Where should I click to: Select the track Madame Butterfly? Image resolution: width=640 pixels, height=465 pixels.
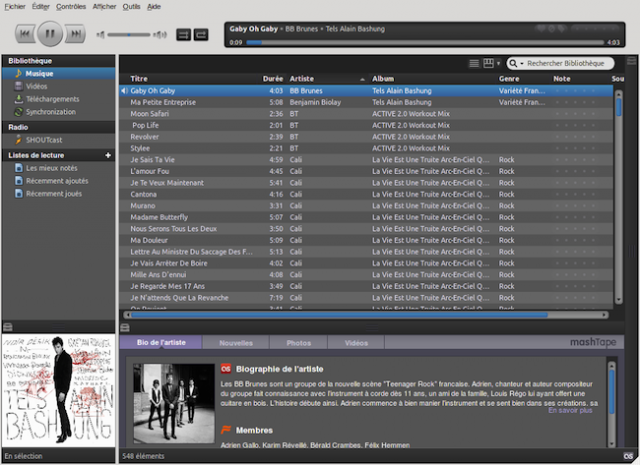pyautogui.click(x=366, y=217)
